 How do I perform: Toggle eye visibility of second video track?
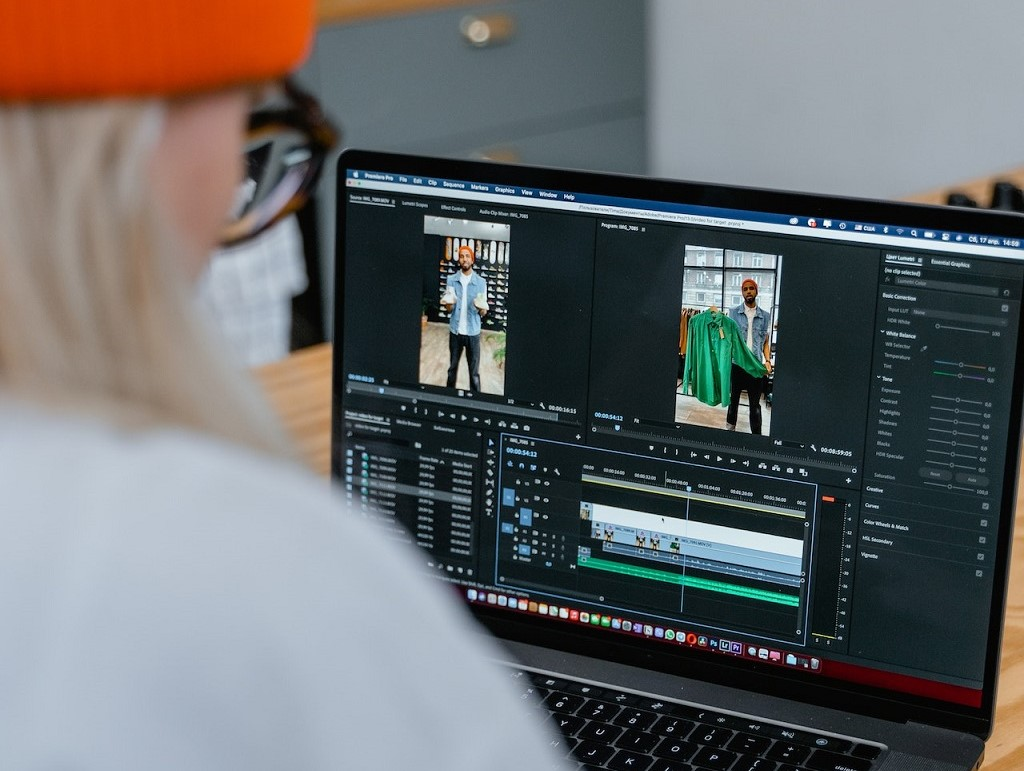pyautogui.click(x=546, y=501)
